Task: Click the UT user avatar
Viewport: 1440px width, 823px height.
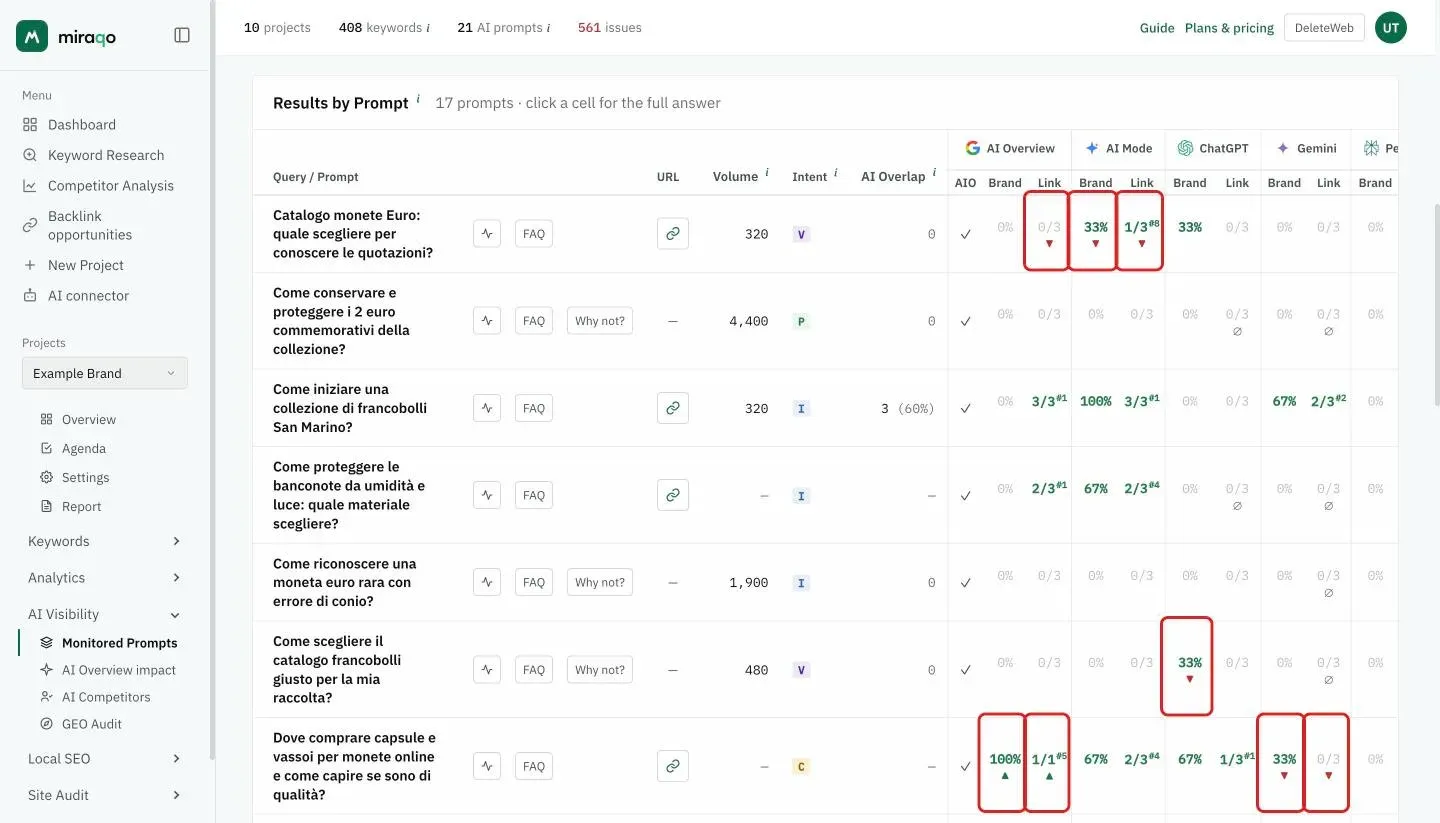Action: [x=1391, y=28]
